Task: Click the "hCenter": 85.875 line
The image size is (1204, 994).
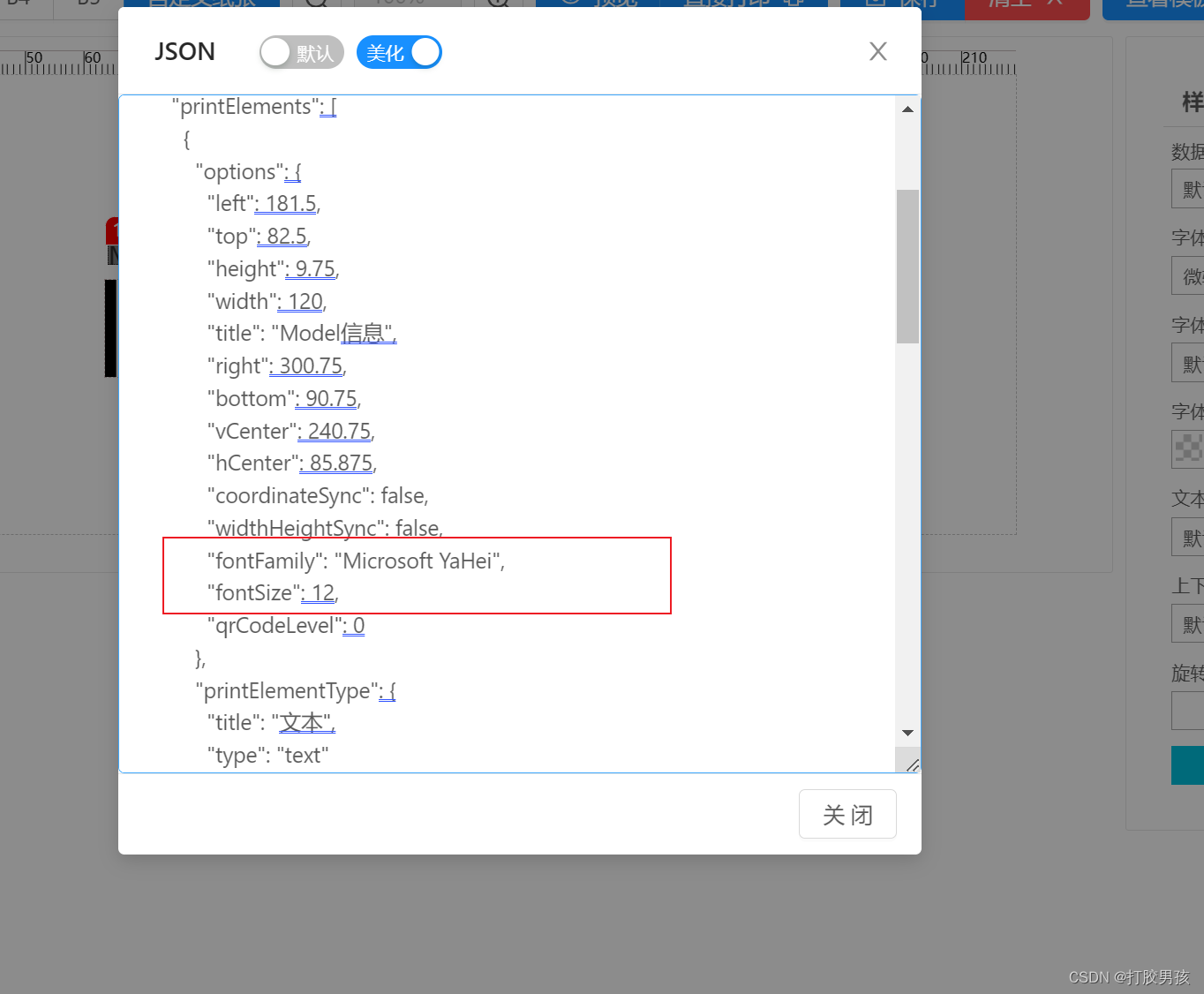Action: click(x=292, y=463)
